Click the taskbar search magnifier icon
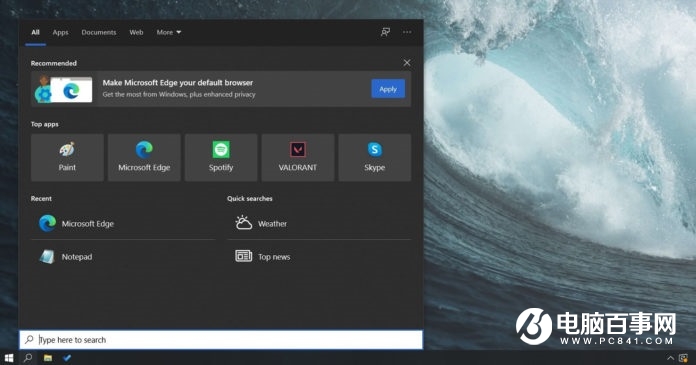The image size is (696, 365). (28, 357)
